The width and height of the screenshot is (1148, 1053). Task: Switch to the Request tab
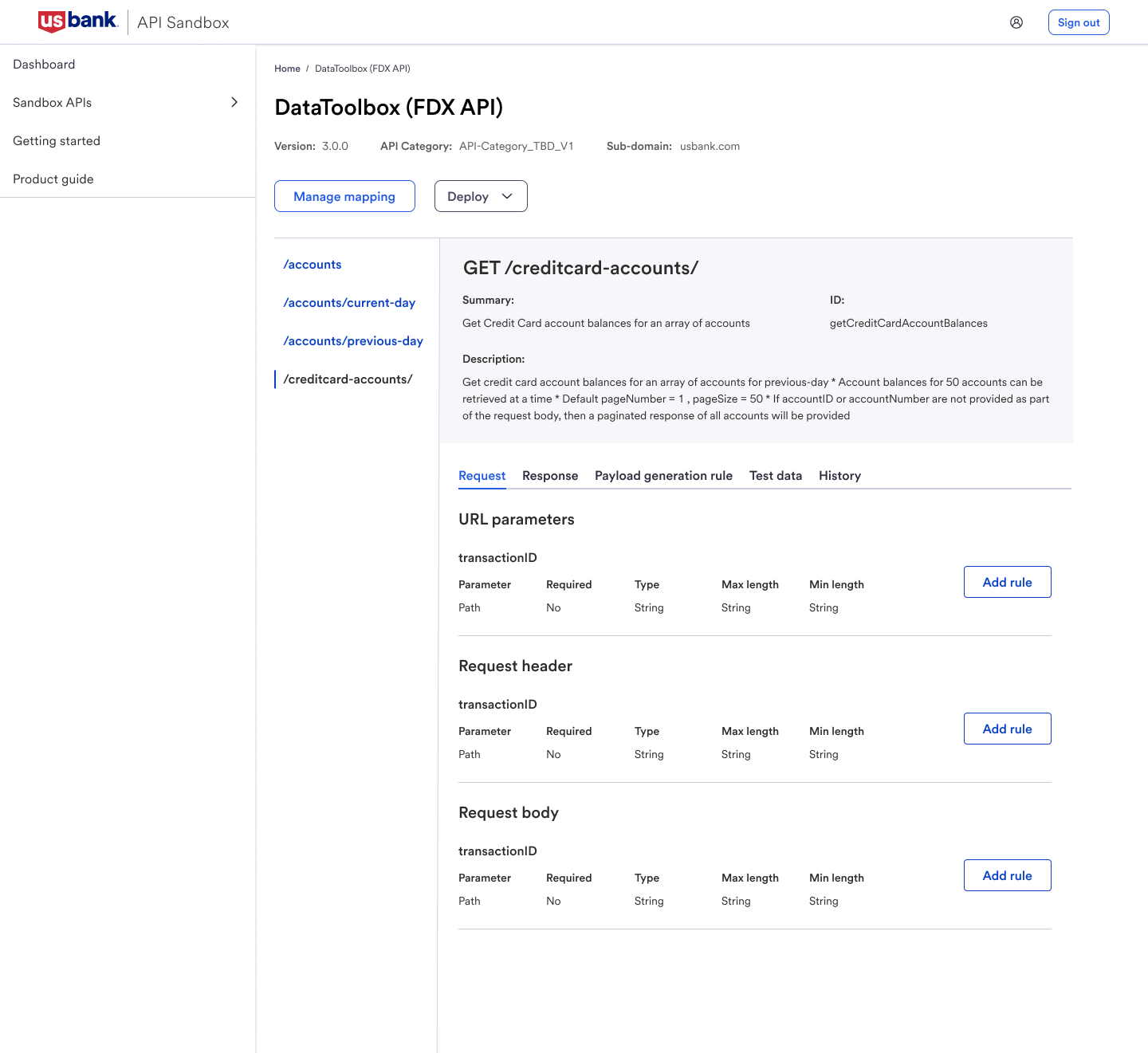(x=482, y=476)
